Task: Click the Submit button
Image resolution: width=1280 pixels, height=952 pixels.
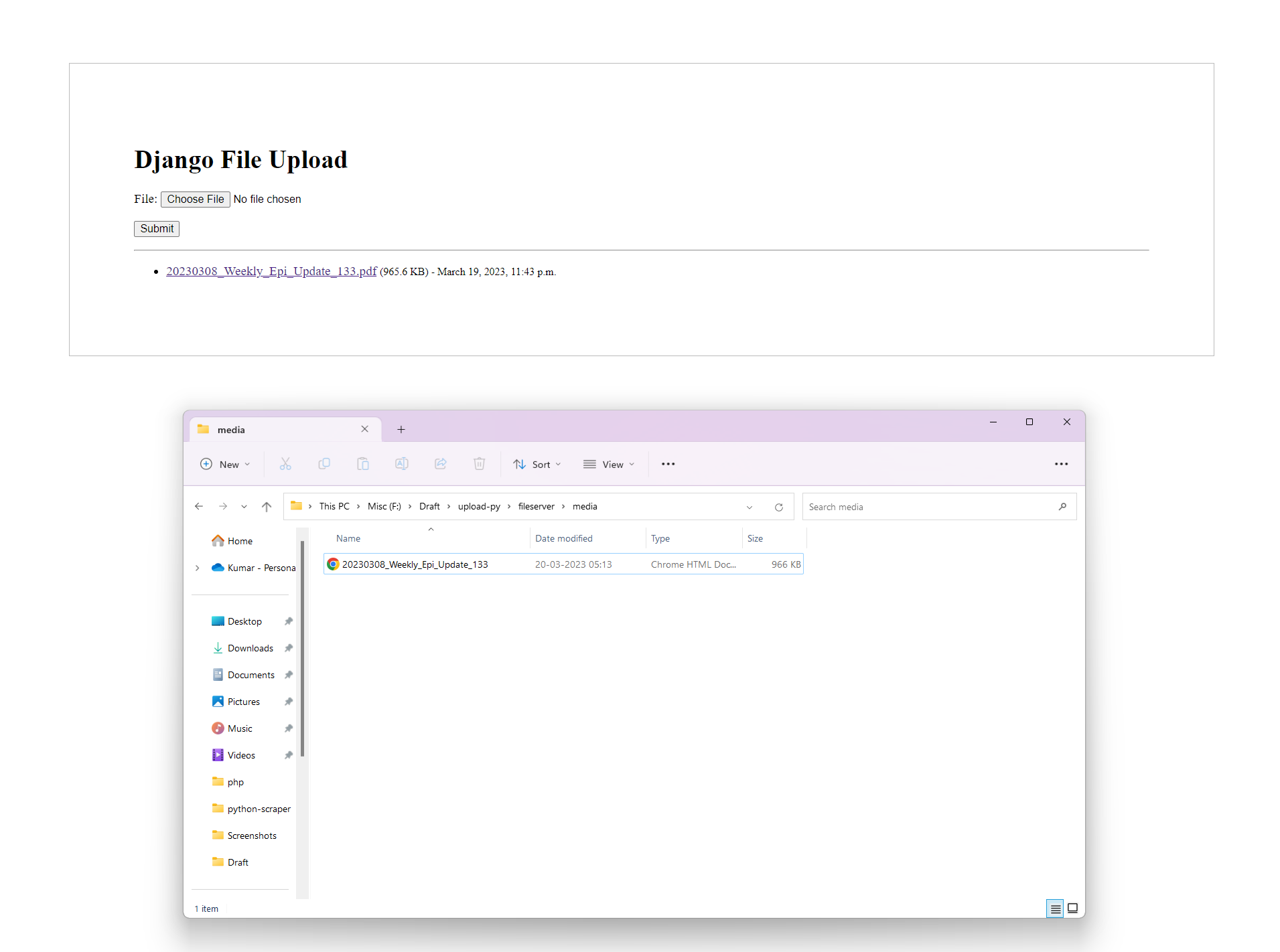Action: (157, 229)
